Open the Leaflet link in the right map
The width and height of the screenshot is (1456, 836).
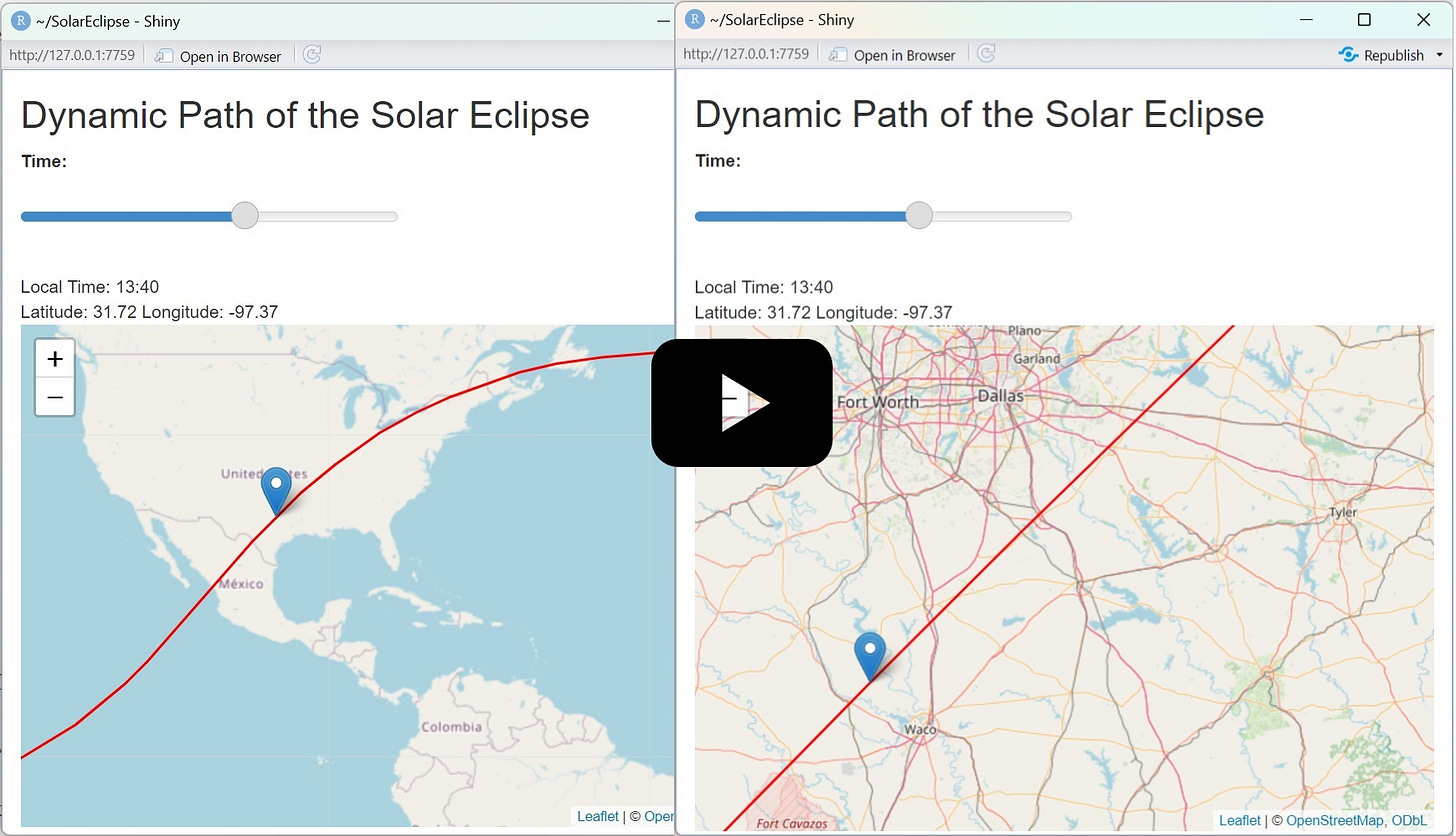[x=1240, y=821]
